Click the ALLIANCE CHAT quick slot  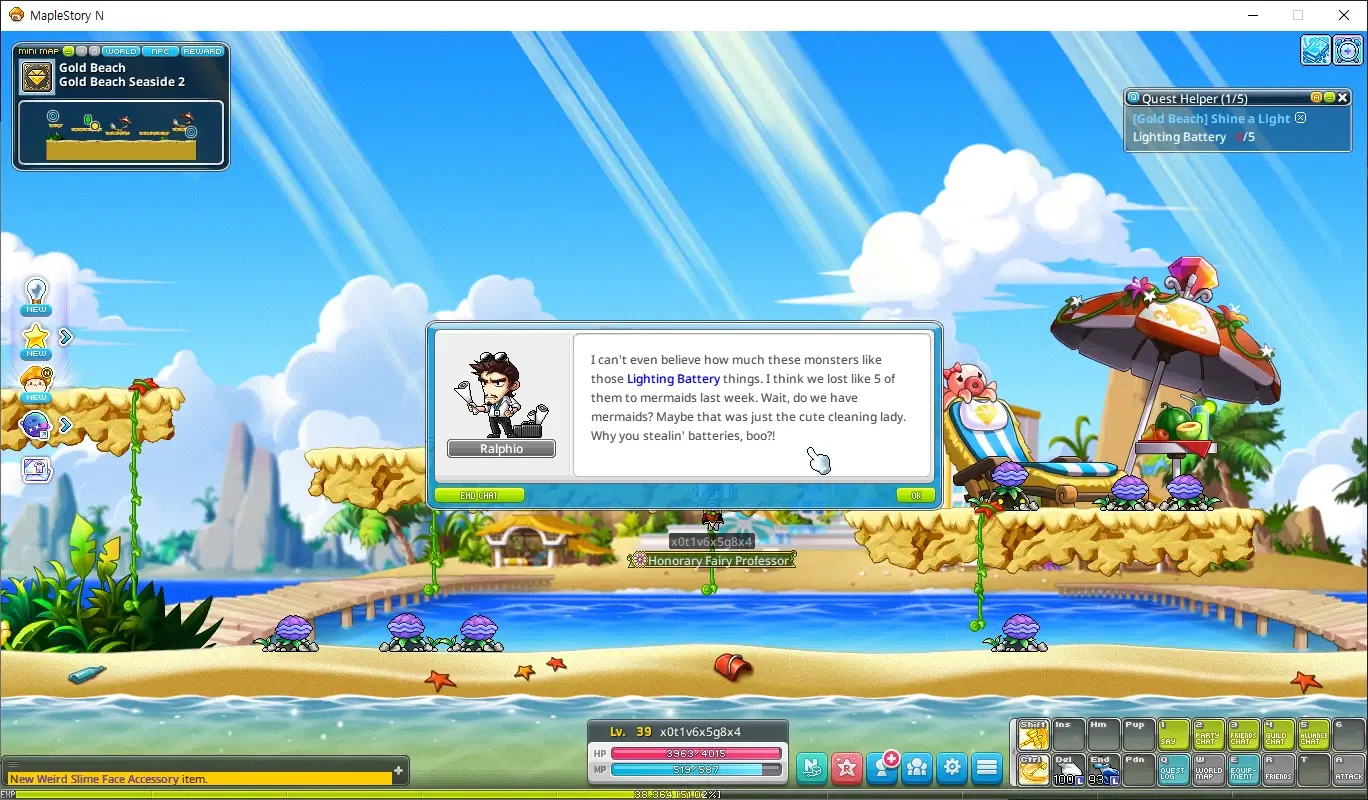click(x=1314, y=735)
